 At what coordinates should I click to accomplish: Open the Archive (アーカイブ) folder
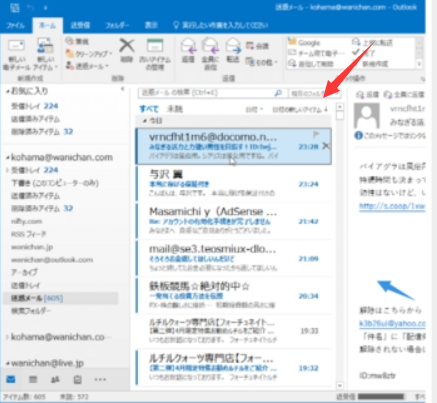point(24,272)
